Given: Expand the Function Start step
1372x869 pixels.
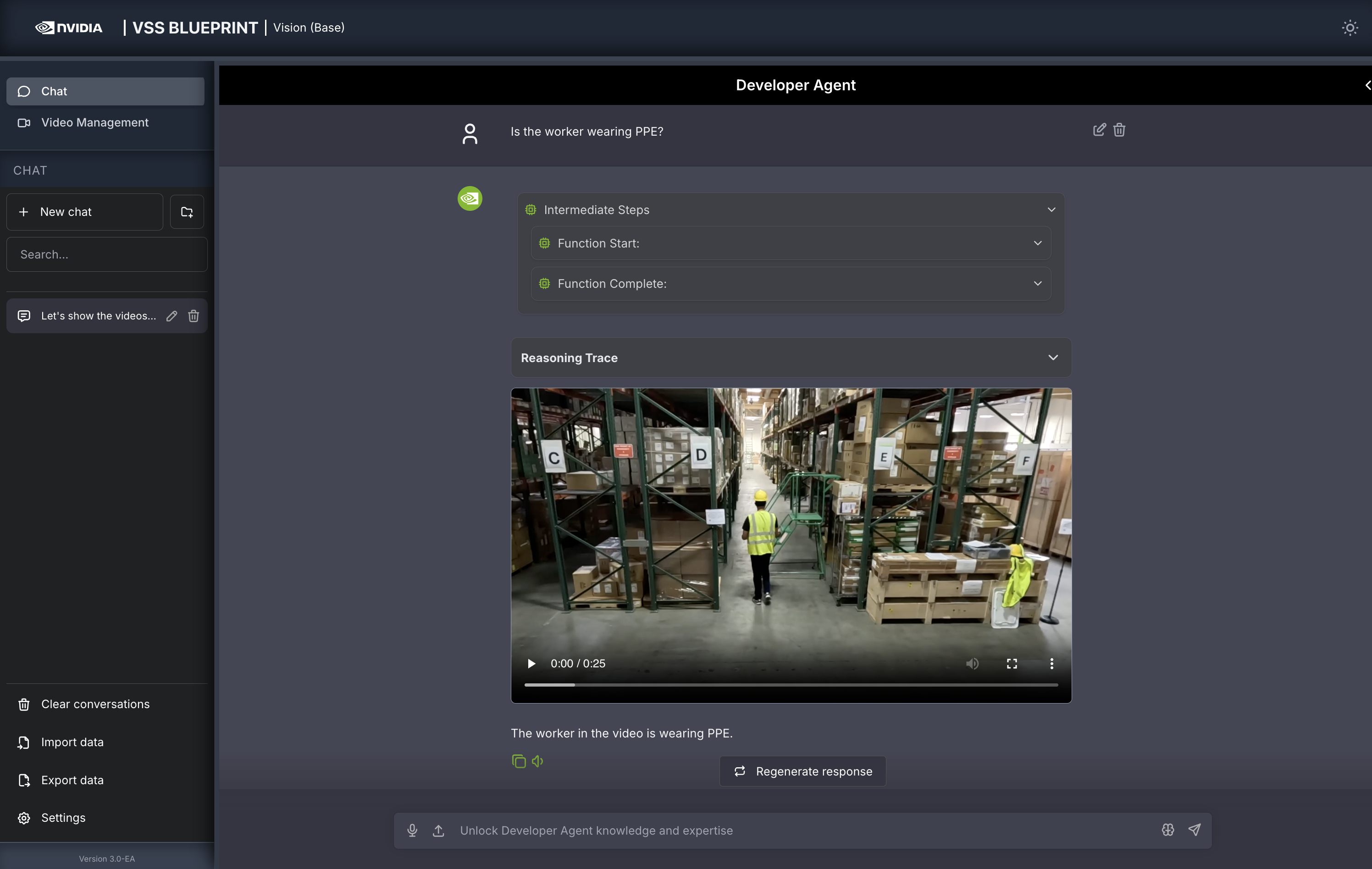Looking at the screenshot, I should pyautogui.click(x=1037, y=243).
